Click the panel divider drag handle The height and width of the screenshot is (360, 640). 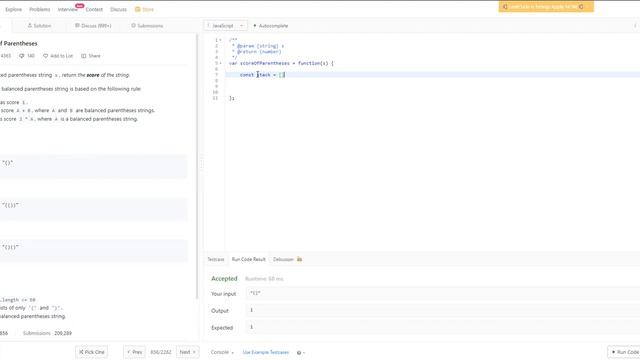coord(201,164)
